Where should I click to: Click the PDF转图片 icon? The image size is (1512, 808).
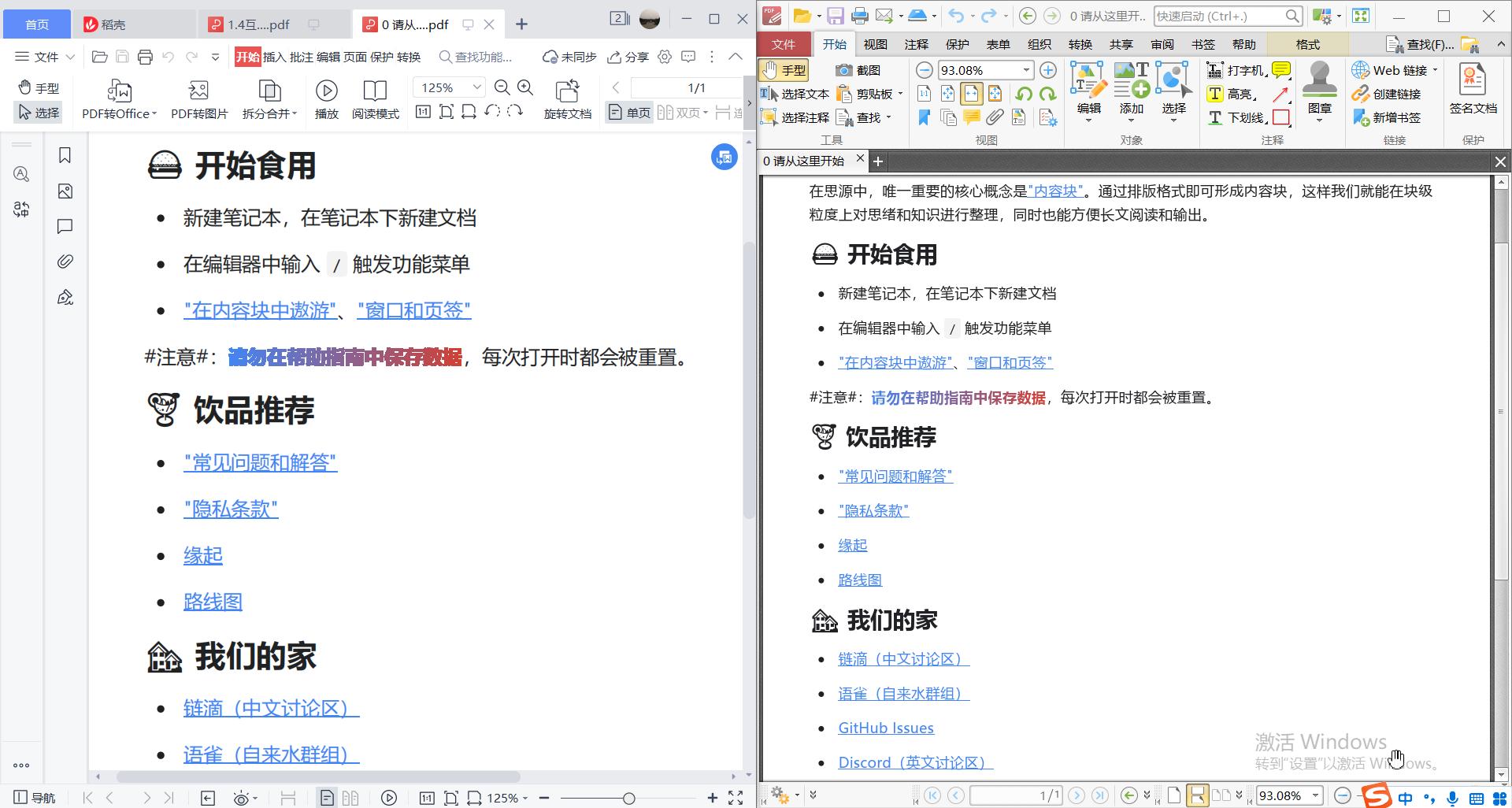click(x=198, y=91)
